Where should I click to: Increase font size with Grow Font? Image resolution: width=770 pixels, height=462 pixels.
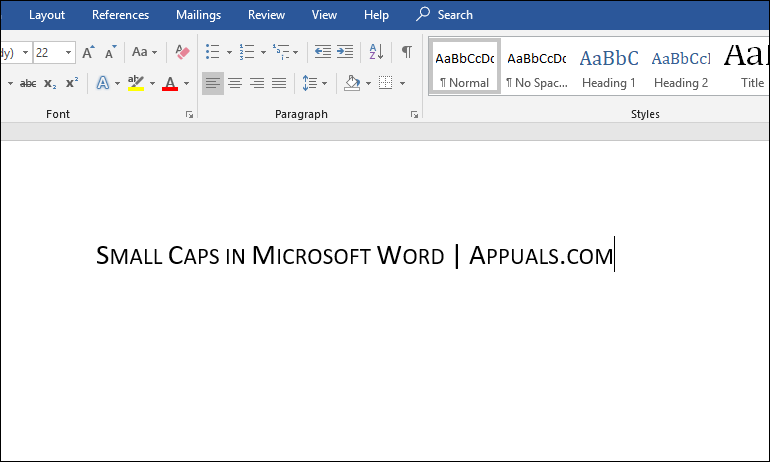(x=88, y=52)
